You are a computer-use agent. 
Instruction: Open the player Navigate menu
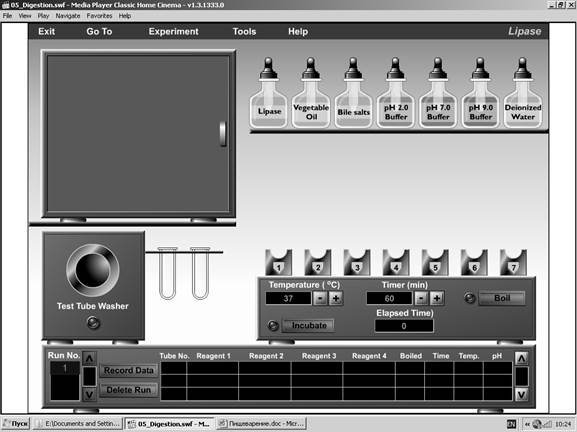tap(68, 16)
